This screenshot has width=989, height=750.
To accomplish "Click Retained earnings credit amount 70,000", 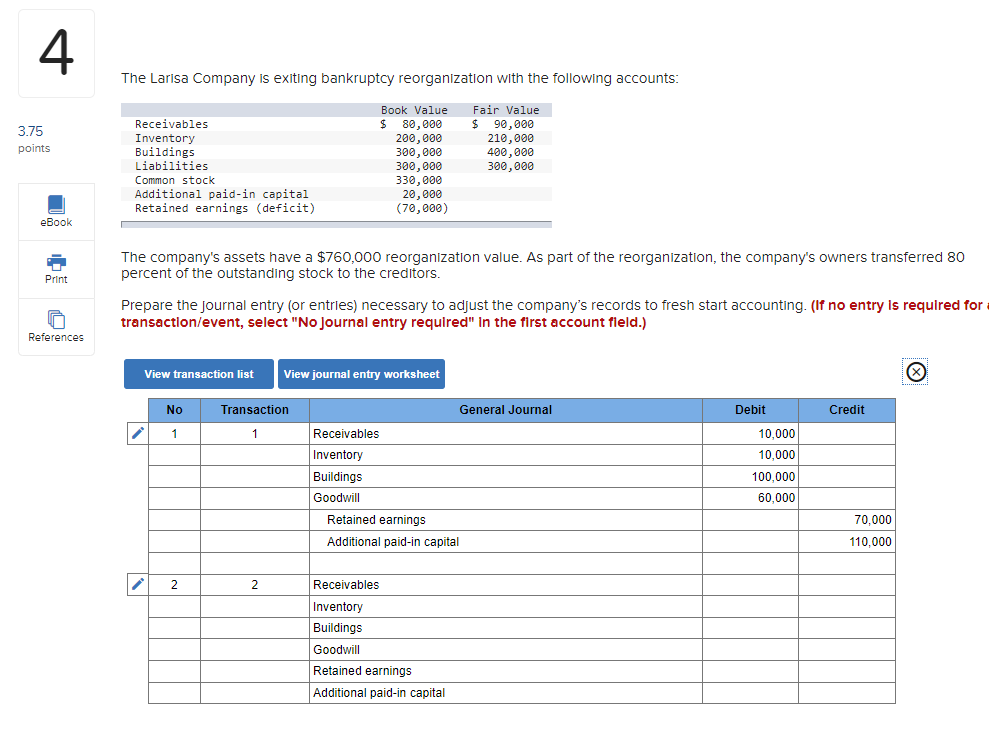I will click(x=846, y=520).
